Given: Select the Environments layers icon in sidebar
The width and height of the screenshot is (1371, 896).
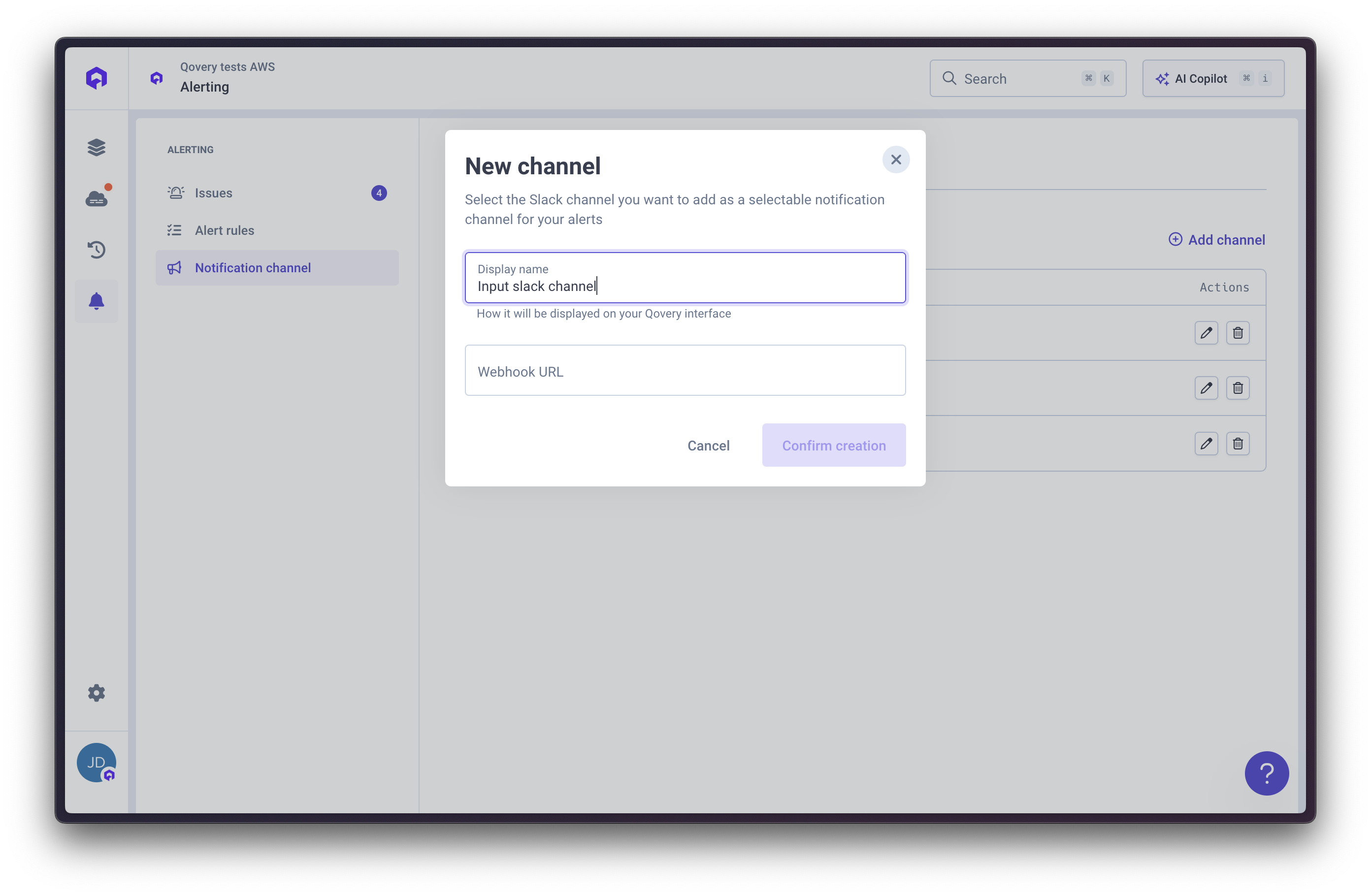Looking at the screenshot, I should pos(96,147).
